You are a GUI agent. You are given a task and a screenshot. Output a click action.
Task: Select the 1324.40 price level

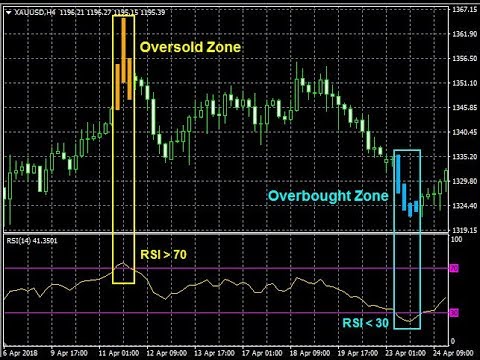(464, 205)
